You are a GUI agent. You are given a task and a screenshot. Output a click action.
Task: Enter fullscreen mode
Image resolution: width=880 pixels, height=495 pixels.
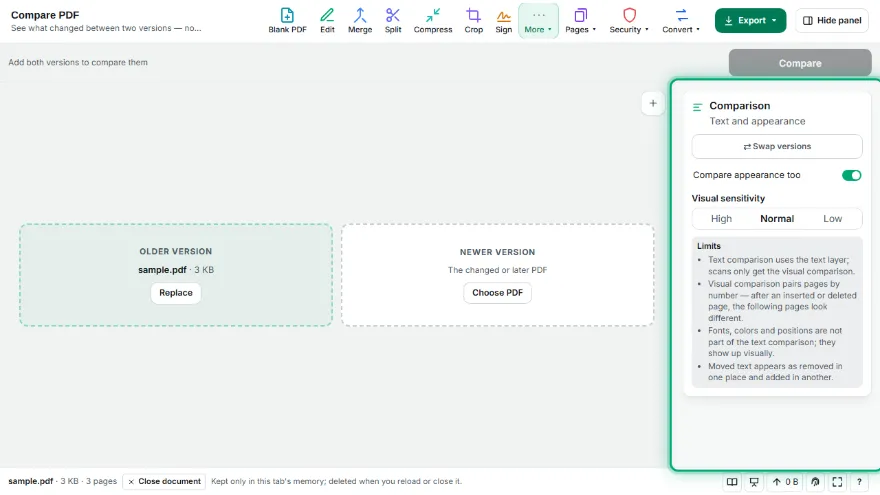point(837,482)
